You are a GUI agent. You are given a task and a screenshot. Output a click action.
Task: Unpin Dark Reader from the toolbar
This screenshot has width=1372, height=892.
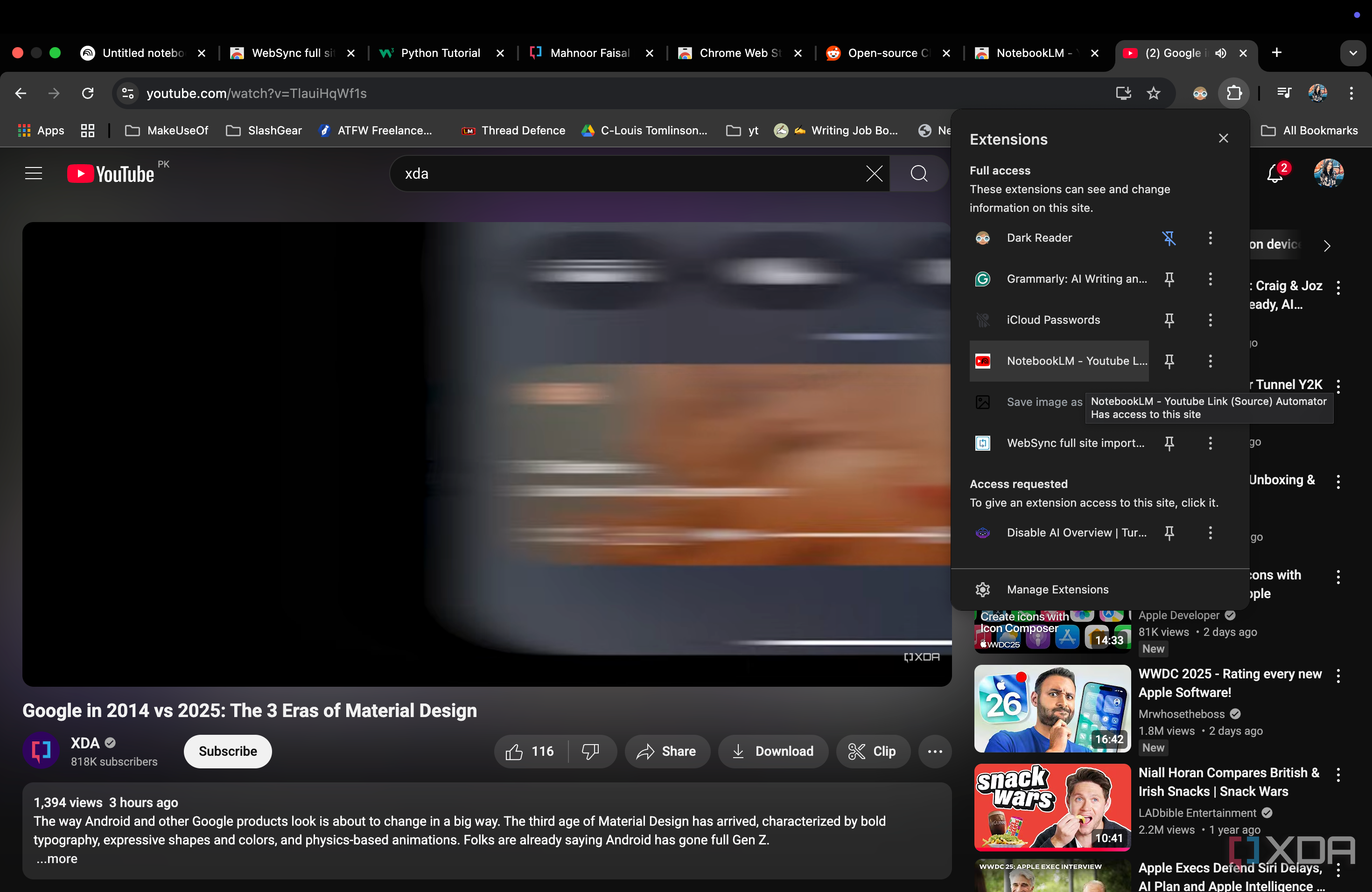tap(1169, 238)
